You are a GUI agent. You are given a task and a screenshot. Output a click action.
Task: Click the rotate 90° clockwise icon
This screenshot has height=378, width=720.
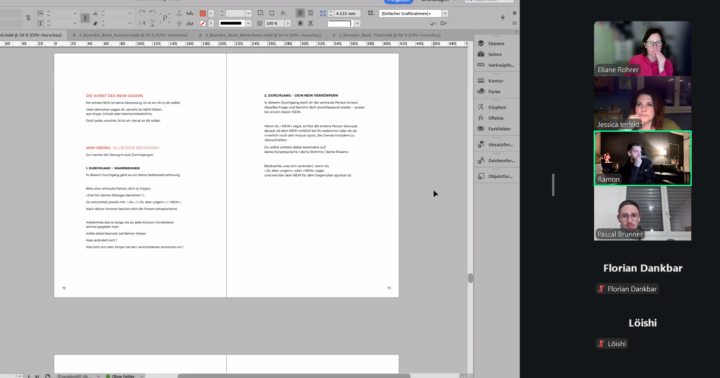click(142, 13)
